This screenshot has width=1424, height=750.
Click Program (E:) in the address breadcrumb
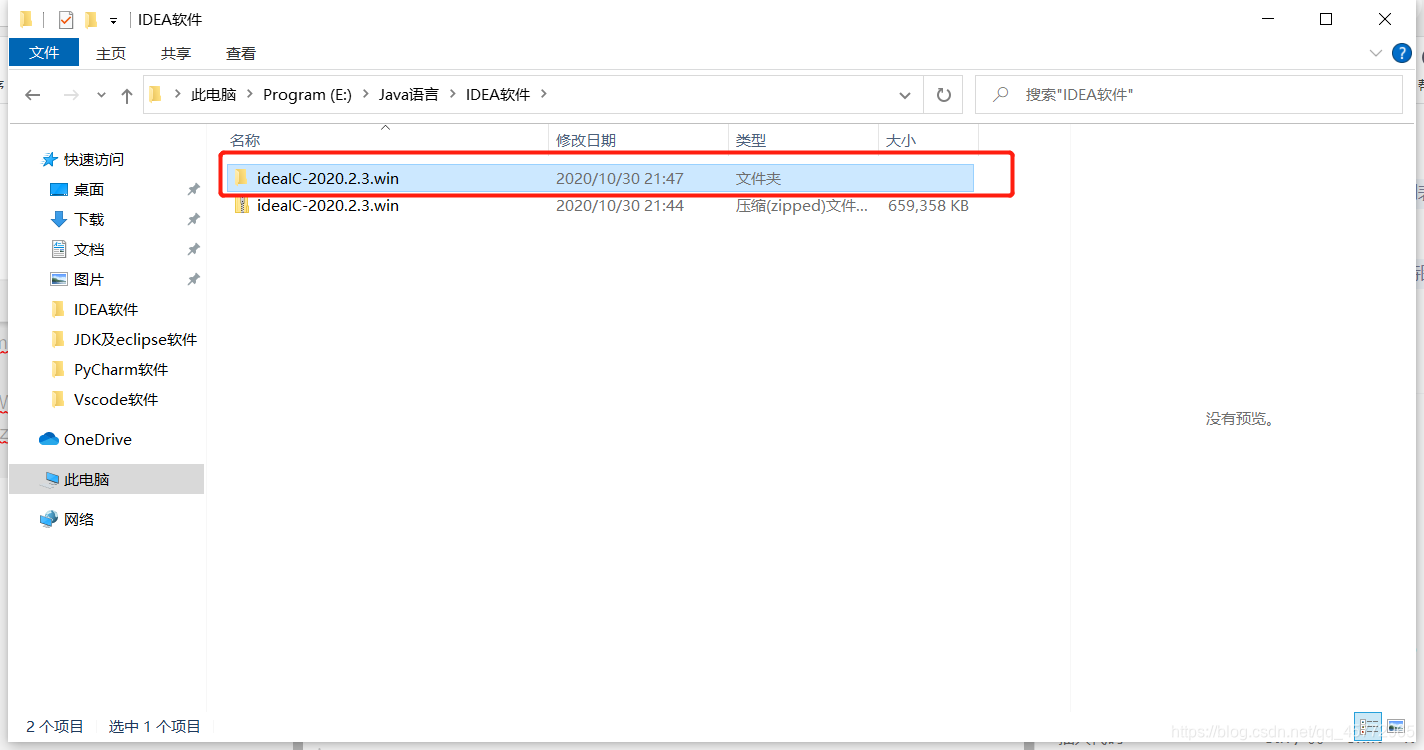307,94
